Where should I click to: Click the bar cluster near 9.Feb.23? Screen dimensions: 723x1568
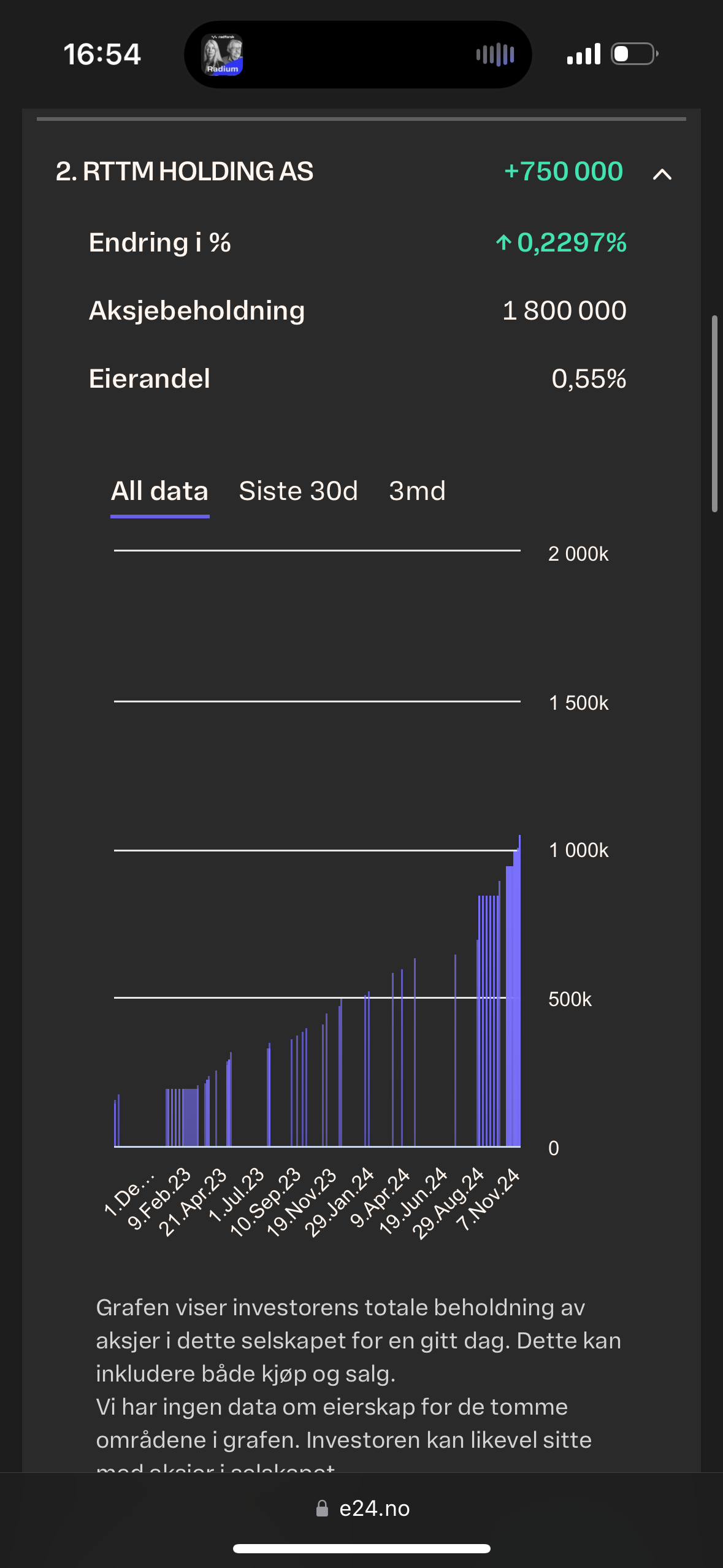tap(182, 1117)
